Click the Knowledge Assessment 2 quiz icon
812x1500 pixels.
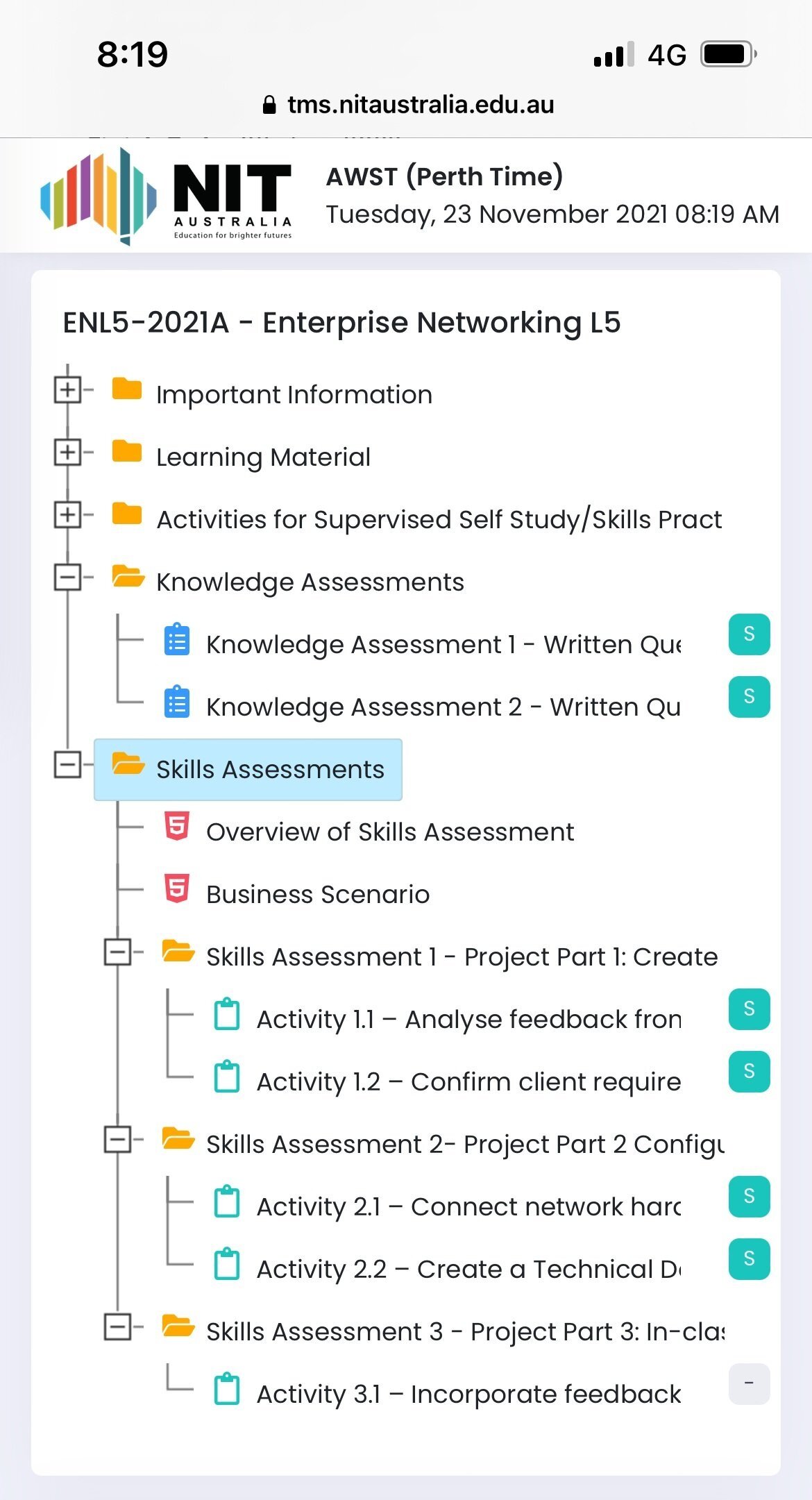(x=177, y=702)
